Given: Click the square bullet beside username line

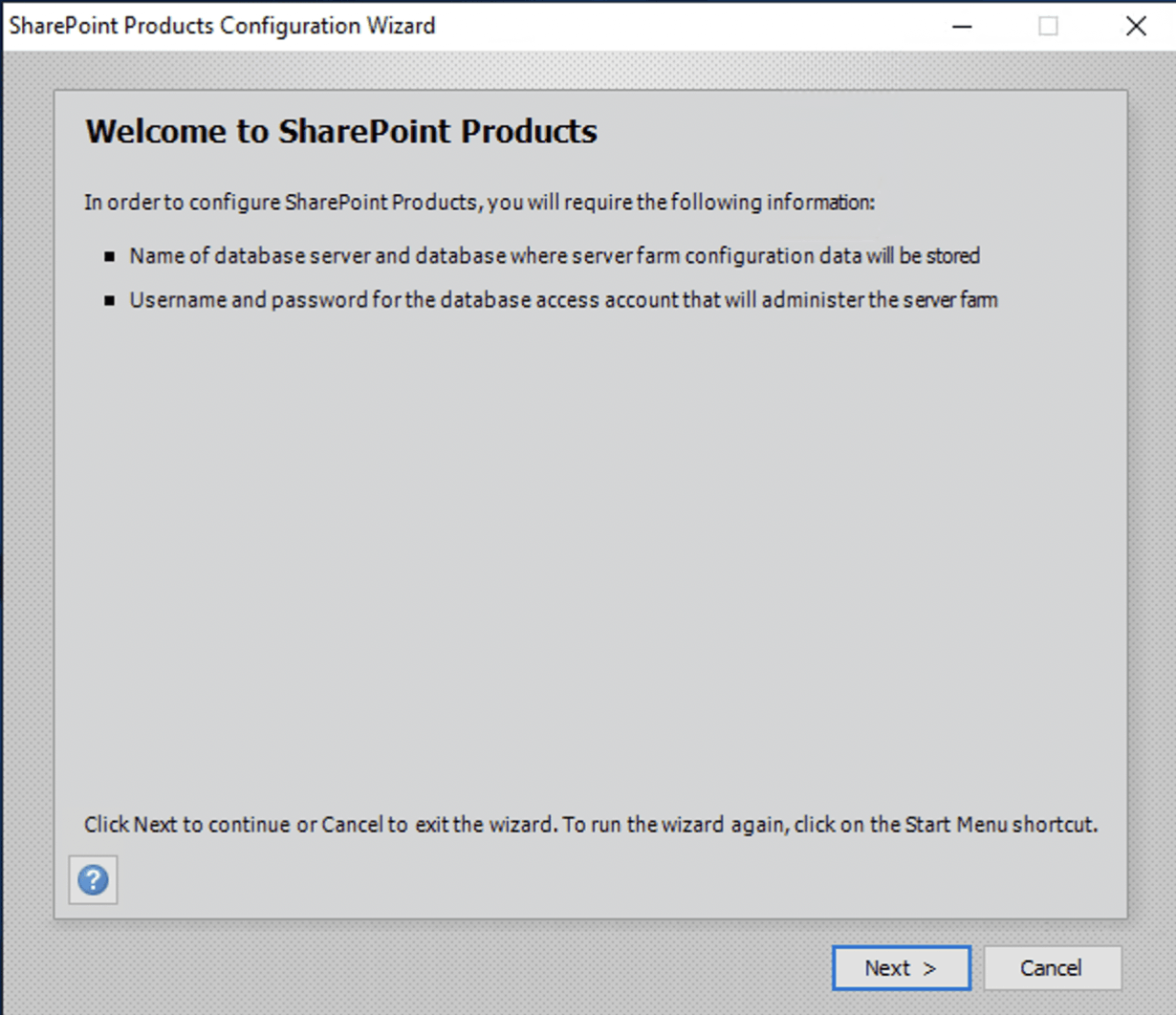Looking at the screenshot, I should pyautogui.click(x=109, y=300).
